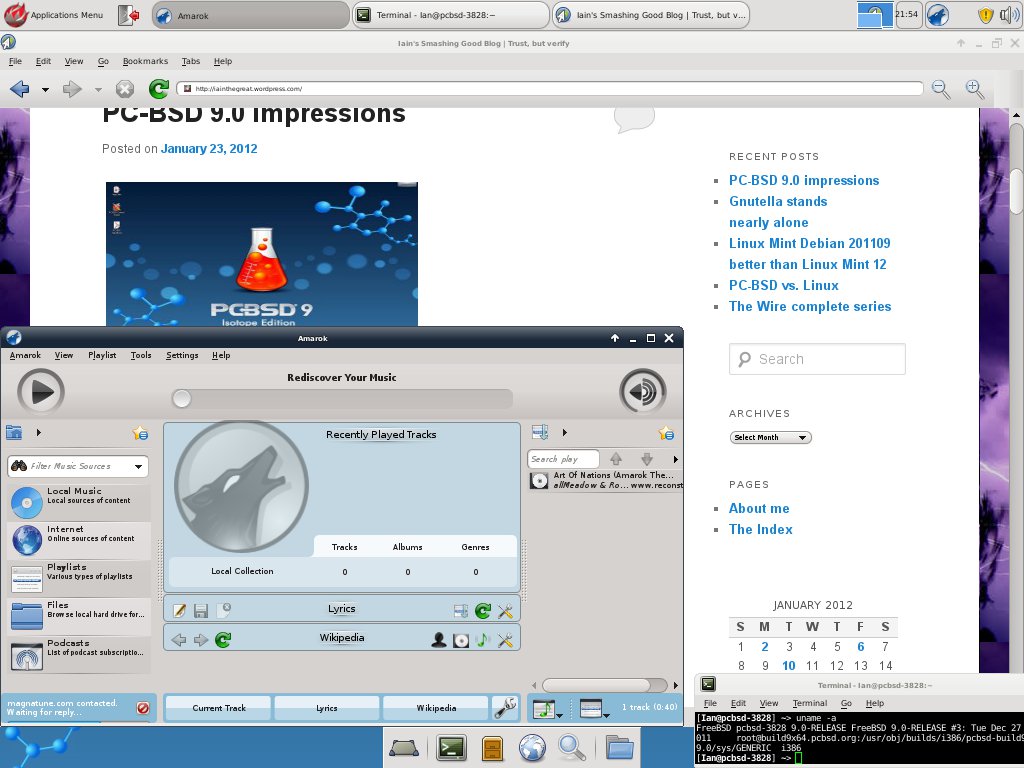Show album page in Wikipedia applet
The height and width of the screenshot is (768, 1024).
click(461, 640)
